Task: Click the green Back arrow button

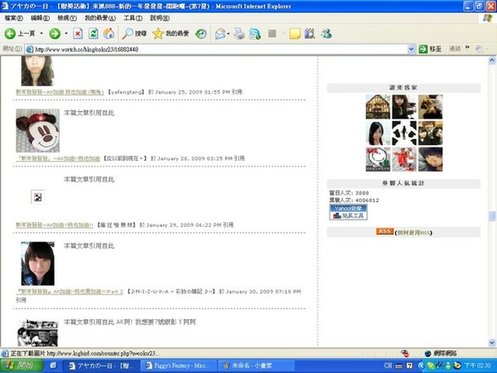Action: (10, 33)
